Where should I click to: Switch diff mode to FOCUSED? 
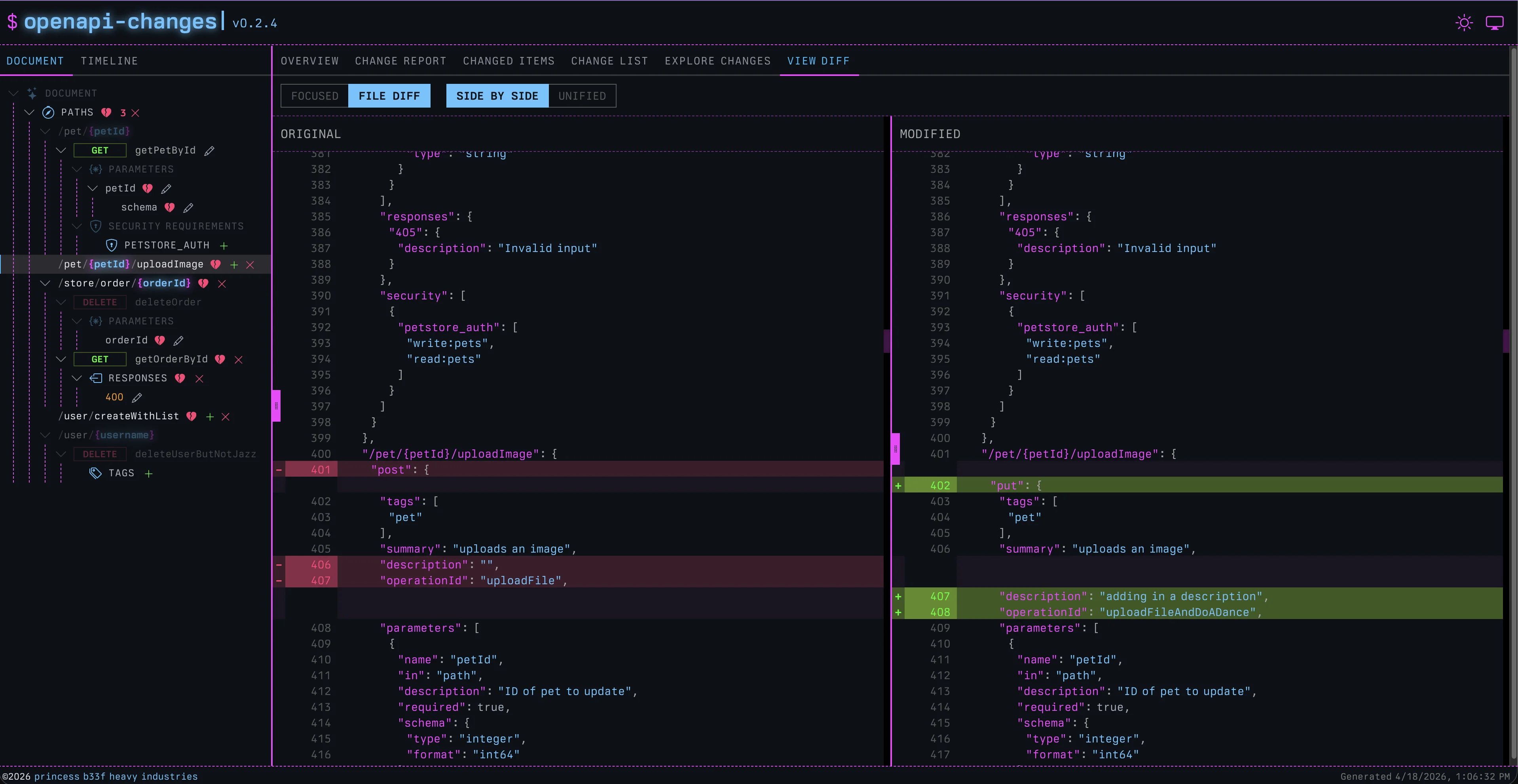tap(315, 96)
